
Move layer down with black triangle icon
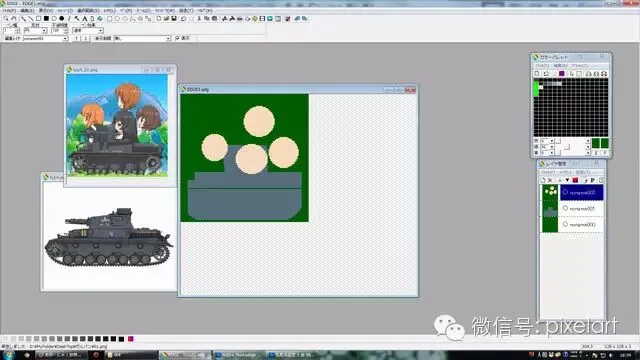[567, 180]
